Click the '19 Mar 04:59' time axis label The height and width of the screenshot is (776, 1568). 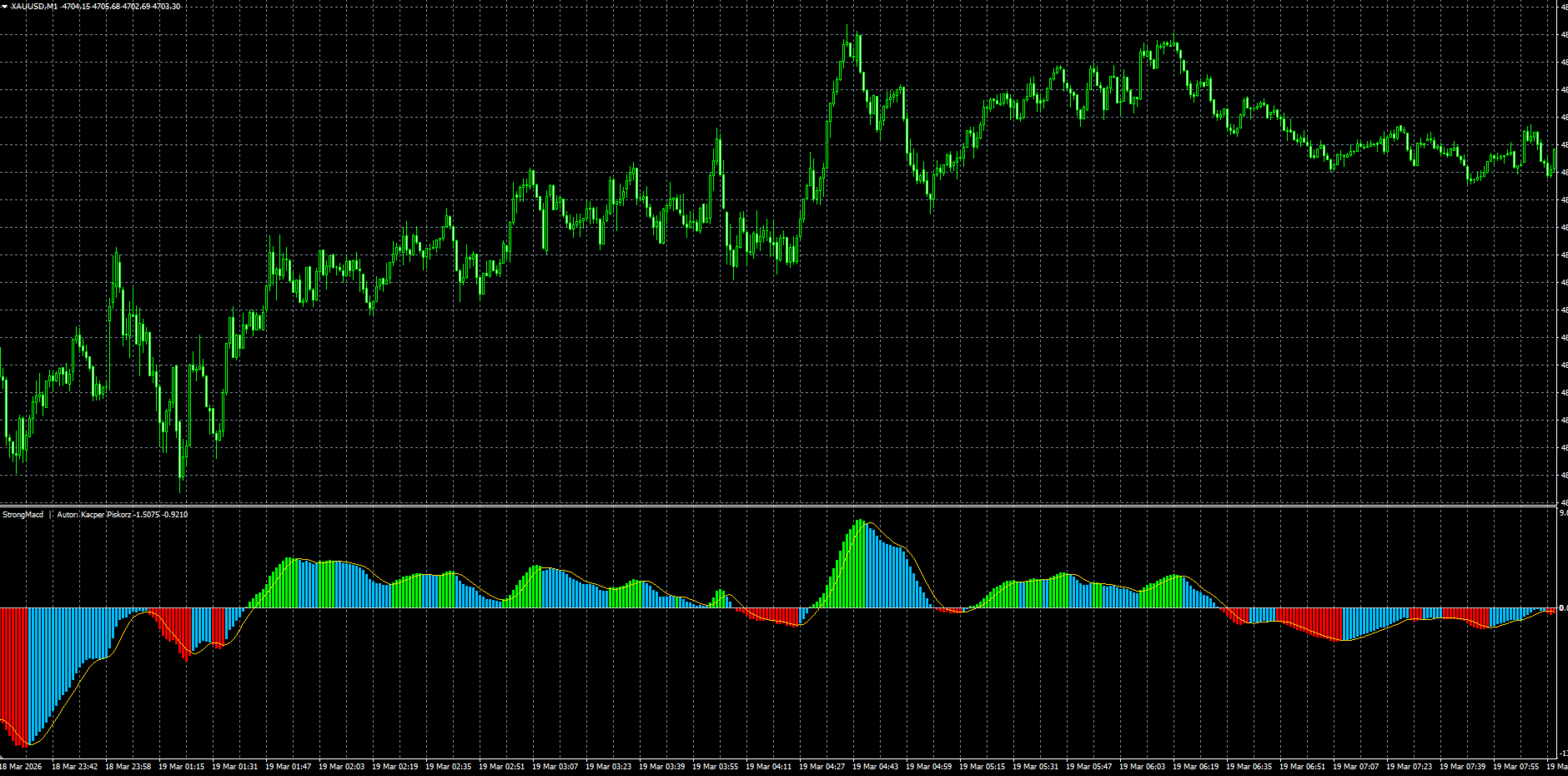pyautogui.click(x=928, y=767)
